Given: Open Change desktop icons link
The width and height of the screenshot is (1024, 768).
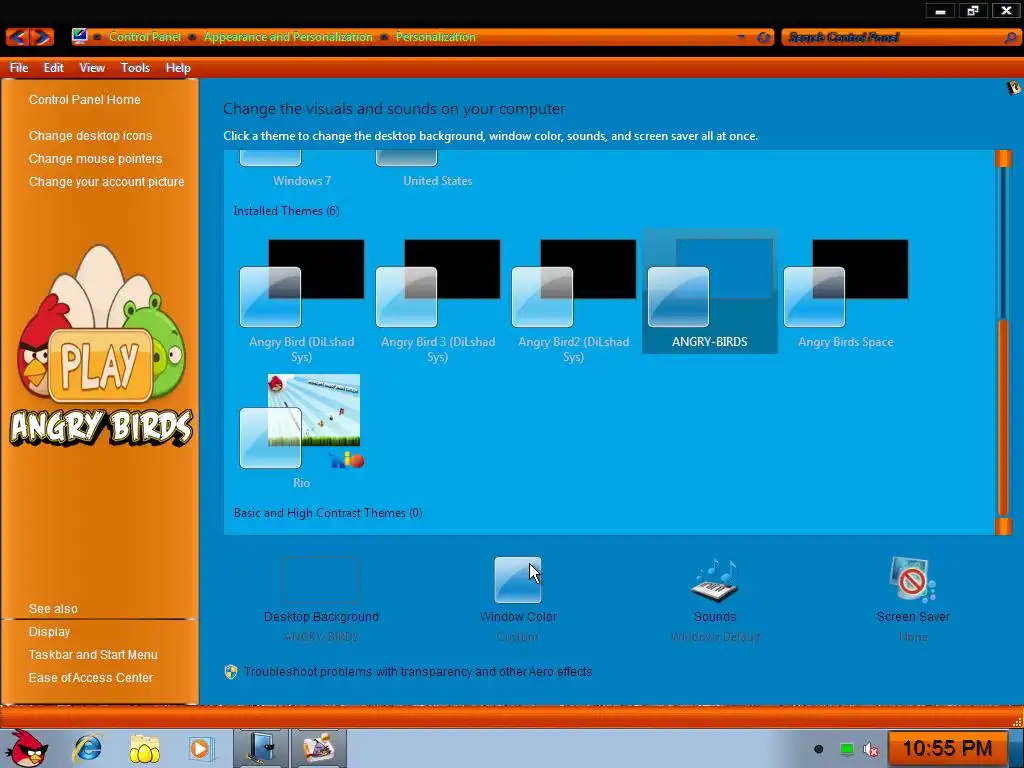Looking at the screenshot, I should 90,135.
